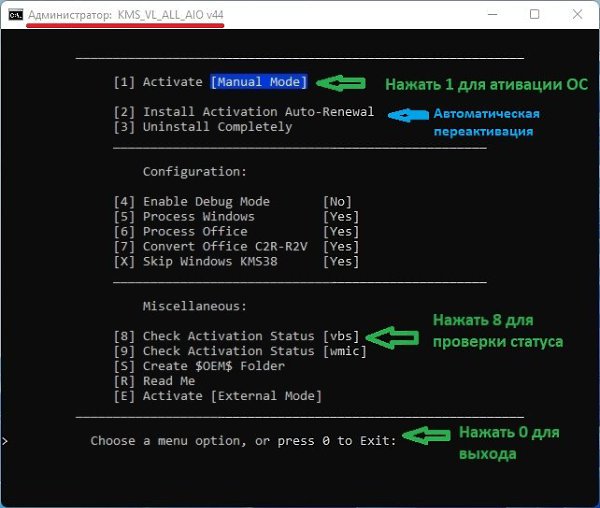600x508 pixels.
Task: Toggle Process Windows [Yes] value
Action: (x=340, y=217)
